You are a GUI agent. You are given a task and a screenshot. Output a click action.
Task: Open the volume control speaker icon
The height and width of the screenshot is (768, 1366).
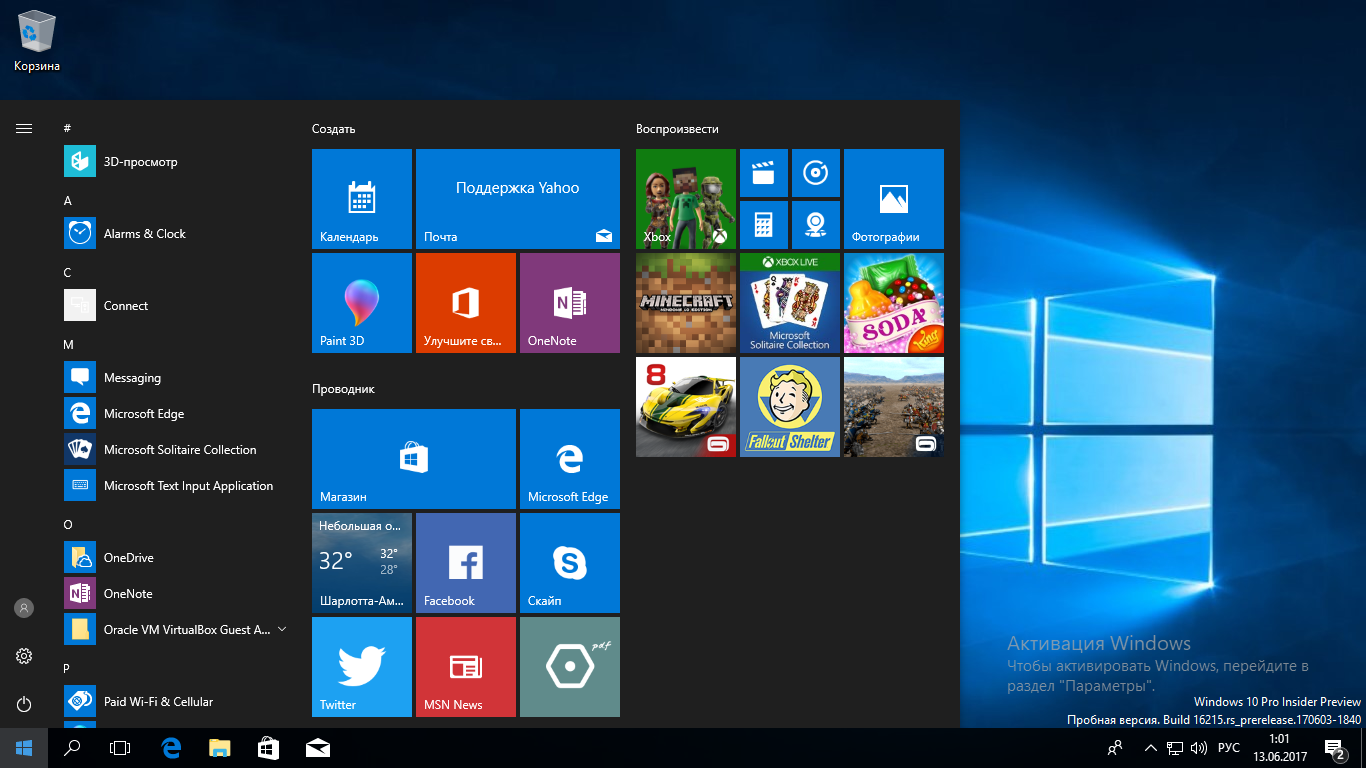(x=1199, y=748)
